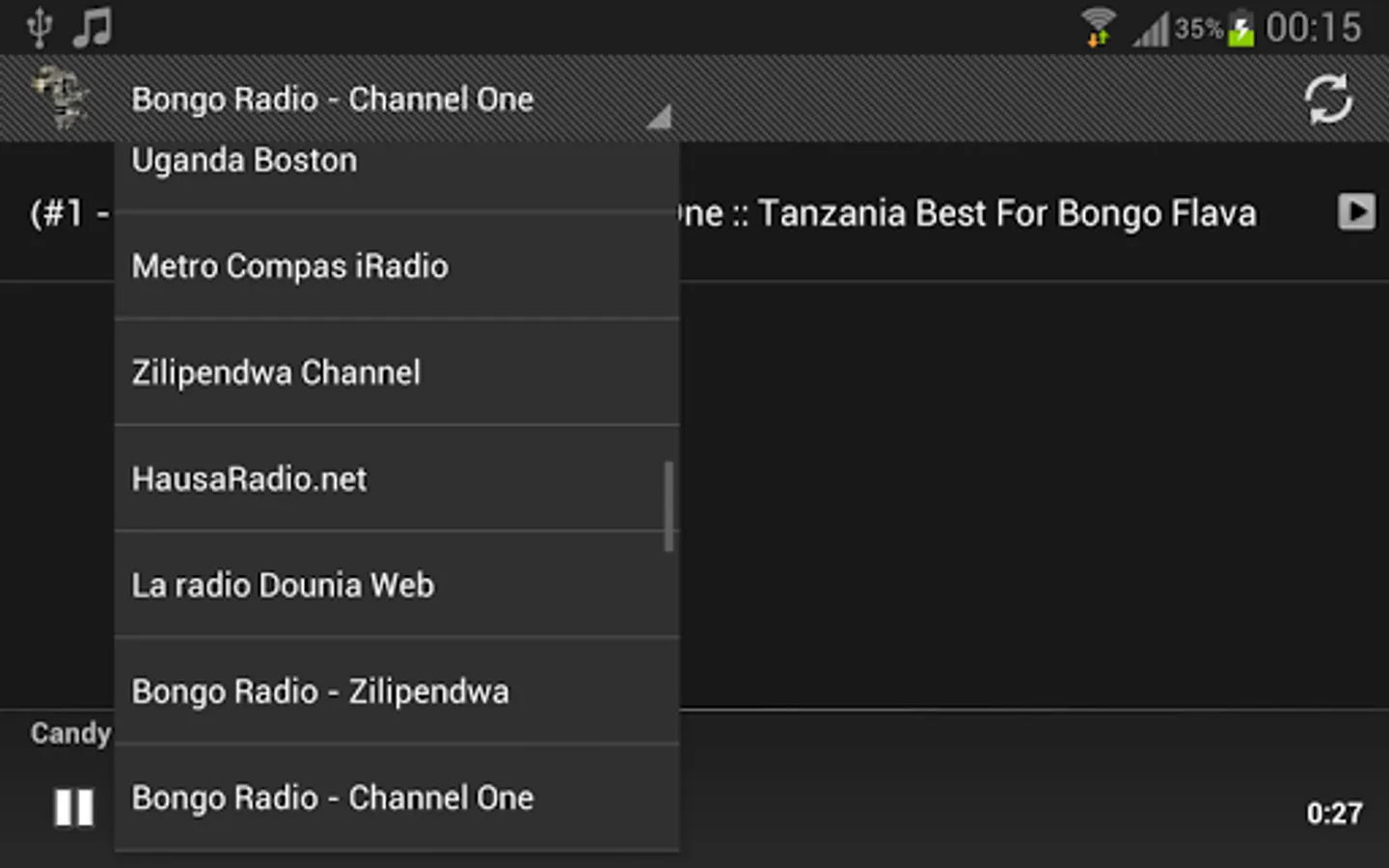Tap the music note notification icon

pyautogui.click(x=93, y=27)
